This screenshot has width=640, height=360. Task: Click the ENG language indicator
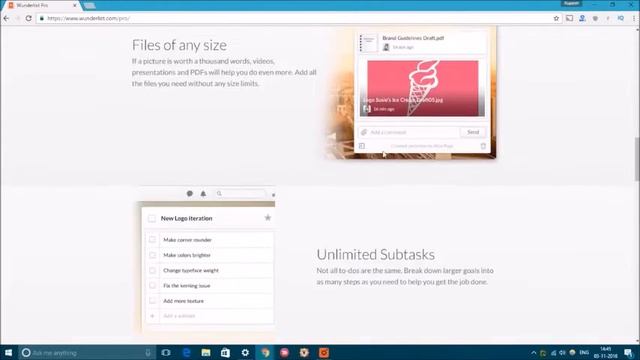pyautogui.click(x=584, y=353)
